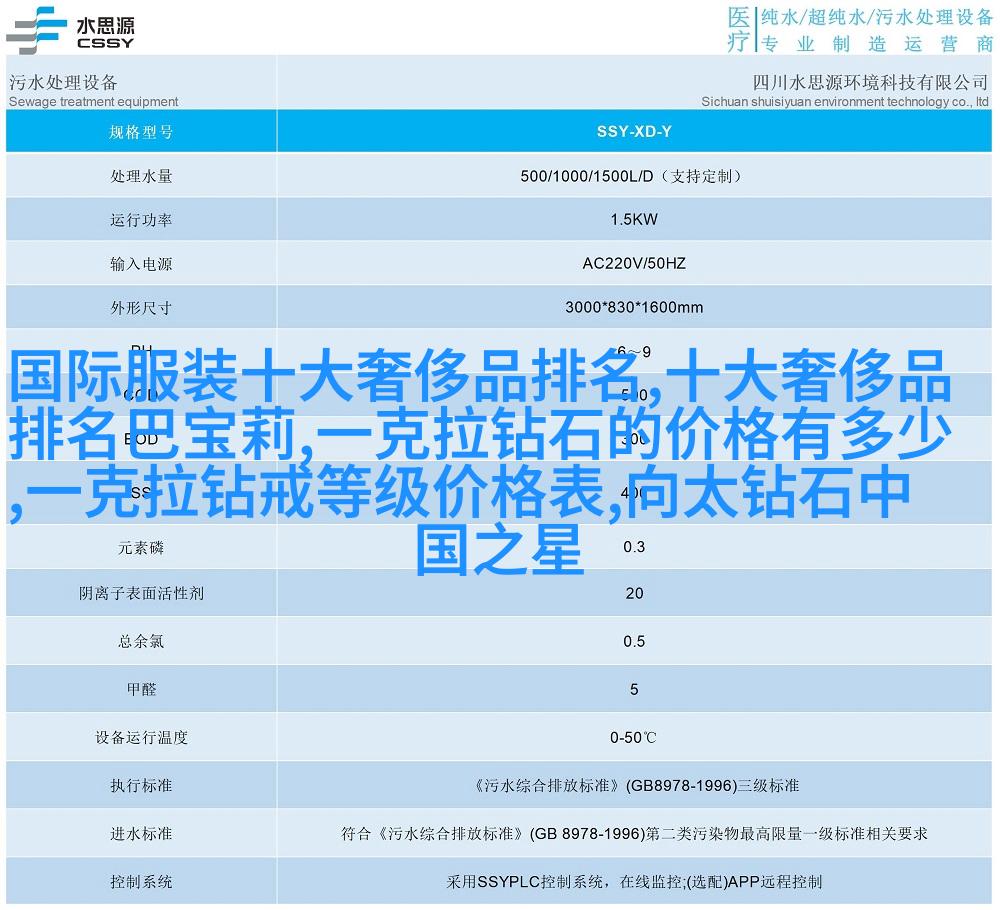1000x910 pixels.
Task: Click the 四川水思源环境科技有限公司 company name
Action: [x=870, y=82]
